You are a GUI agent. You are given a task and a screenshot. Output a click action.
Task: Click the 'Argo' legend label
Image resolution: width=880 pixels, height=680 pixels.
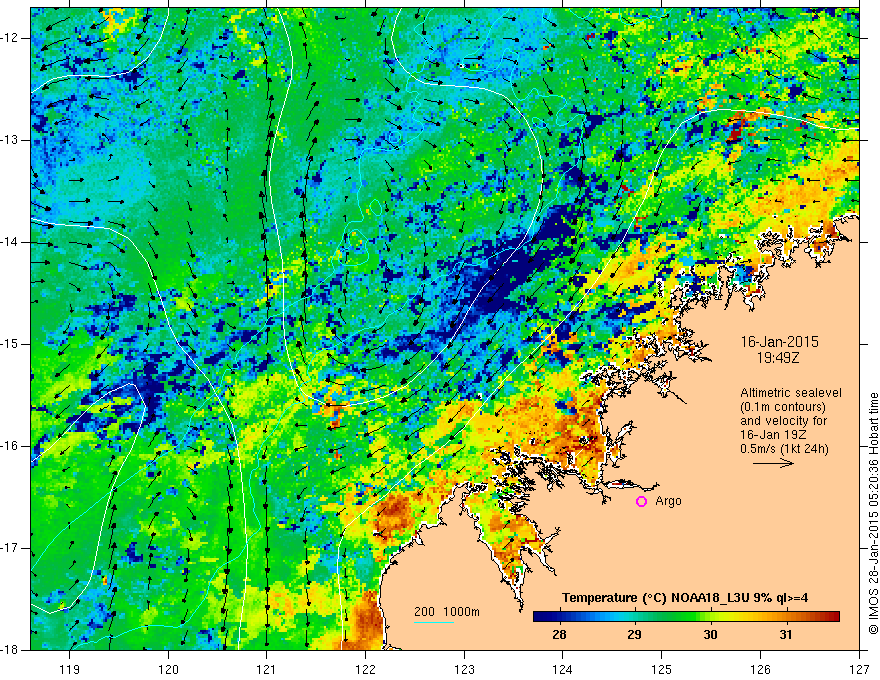(668, 501)
